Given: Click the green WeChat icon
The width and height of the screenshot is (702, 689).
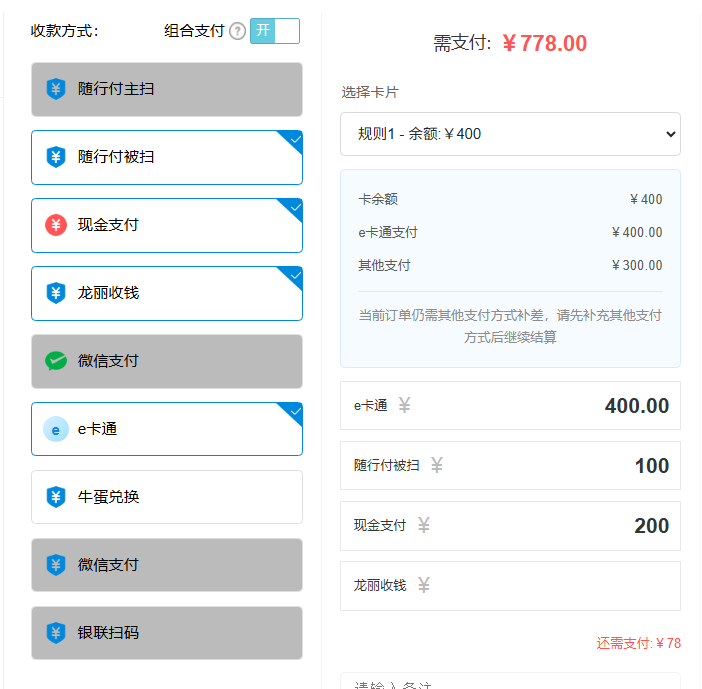Looking at the screenshot, I should point(56,361).
